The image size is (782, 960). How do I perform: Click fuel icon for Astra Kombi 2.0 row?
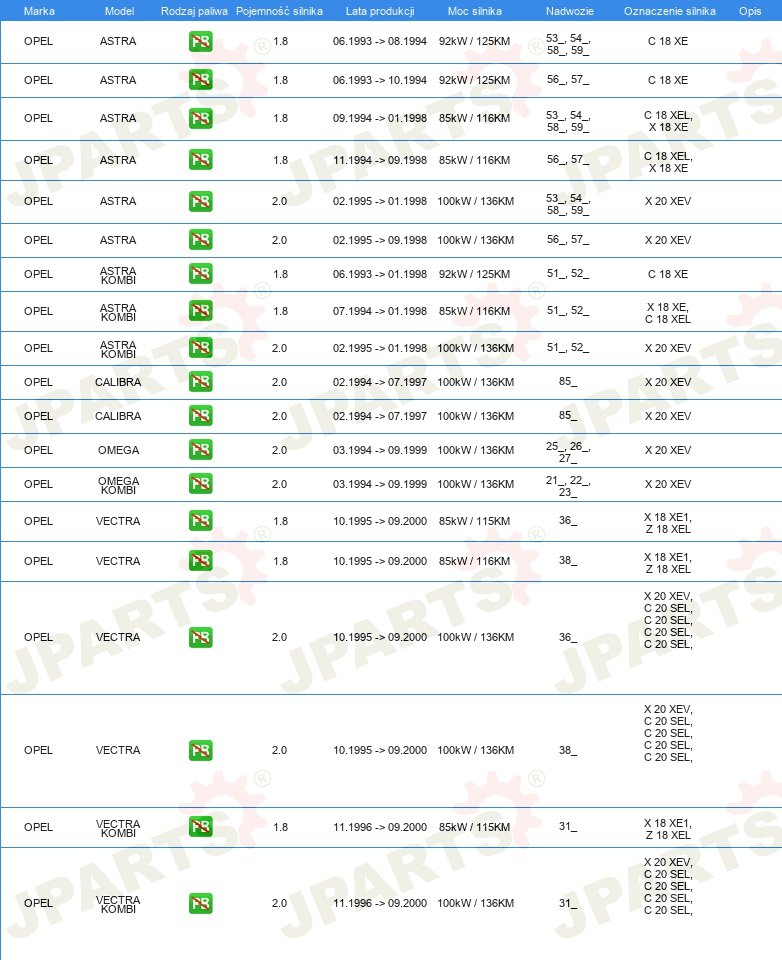[x=200, y=348]
